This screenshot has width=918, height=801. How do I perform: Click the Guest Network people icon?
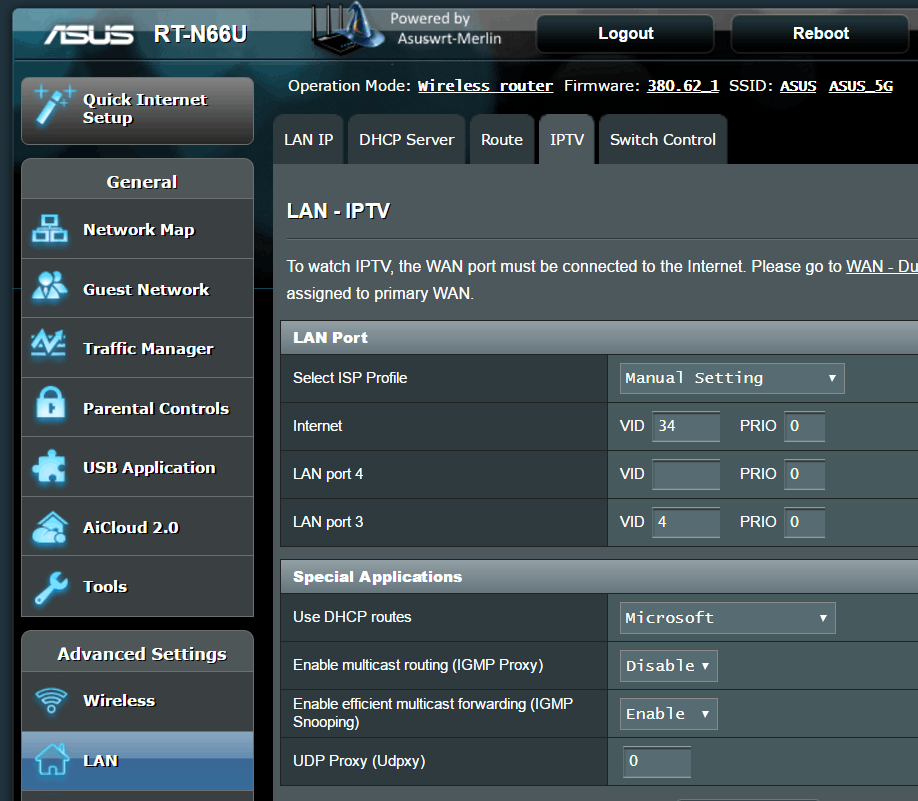point(50,286)
